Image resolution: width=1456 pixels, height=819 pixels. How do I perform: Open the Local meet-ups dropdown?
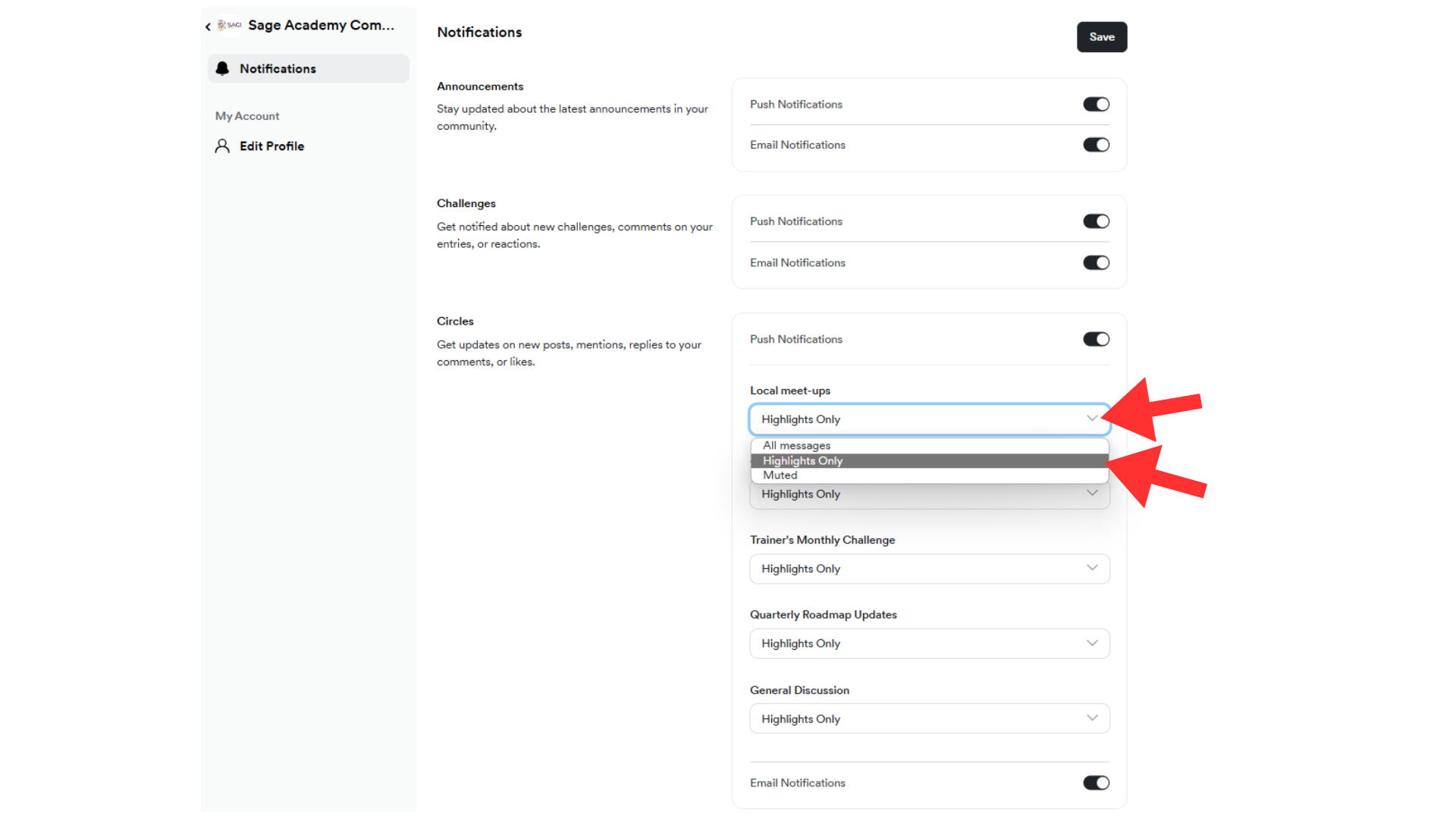929,419
